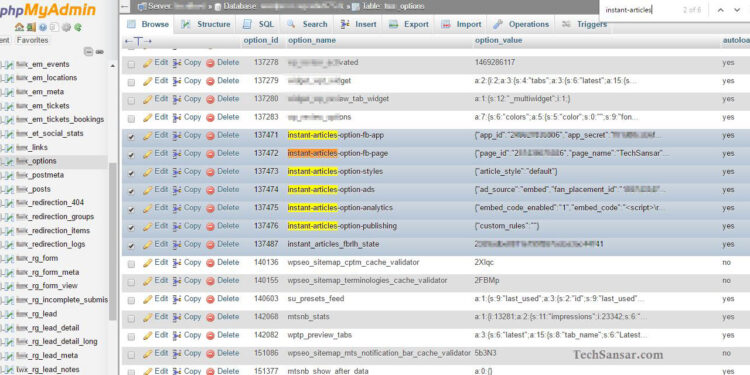Click pencil icon for row 140136
The width and height of the screenshot is (750, 375).
coord(148,263)
